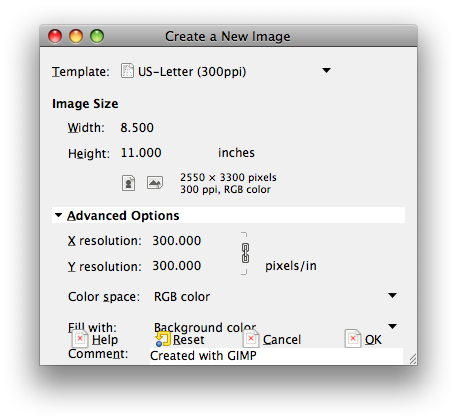
Task: Grab the window resize grip corner
Action: pos(413,359)
